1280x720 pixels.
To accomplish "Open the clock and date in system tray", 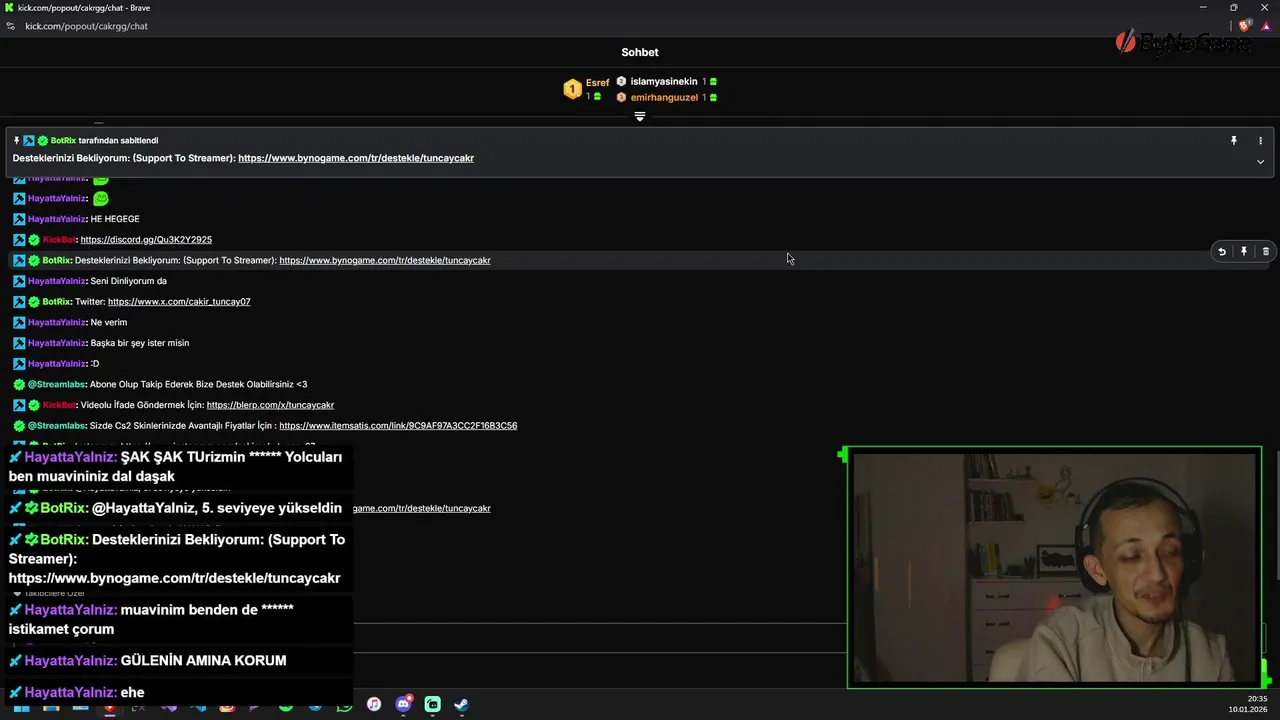I will [x=1249, y=704].
